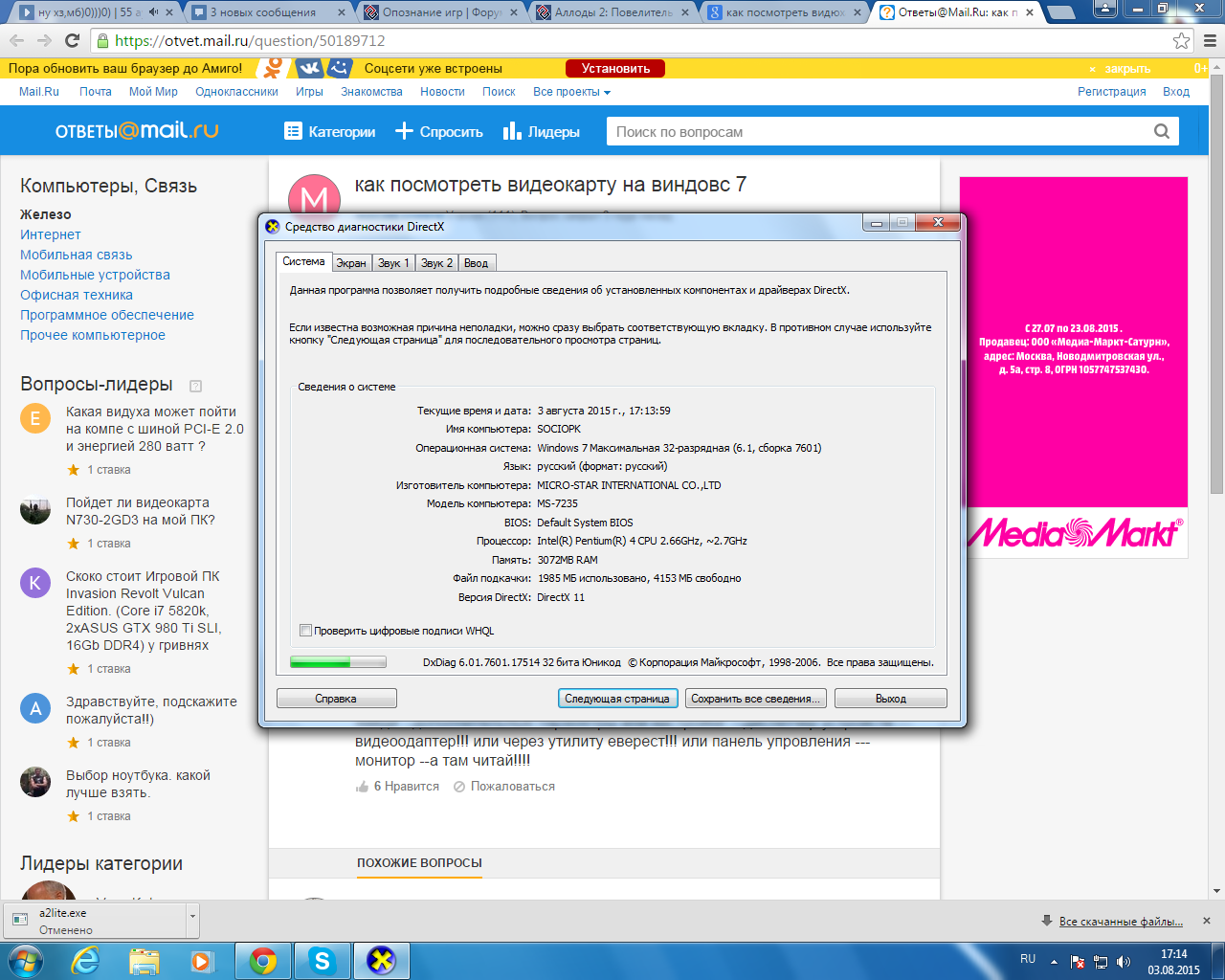Open the Категории menu in the site header
The width and height of the screenshot is (1225, 980).
point(330,131)
